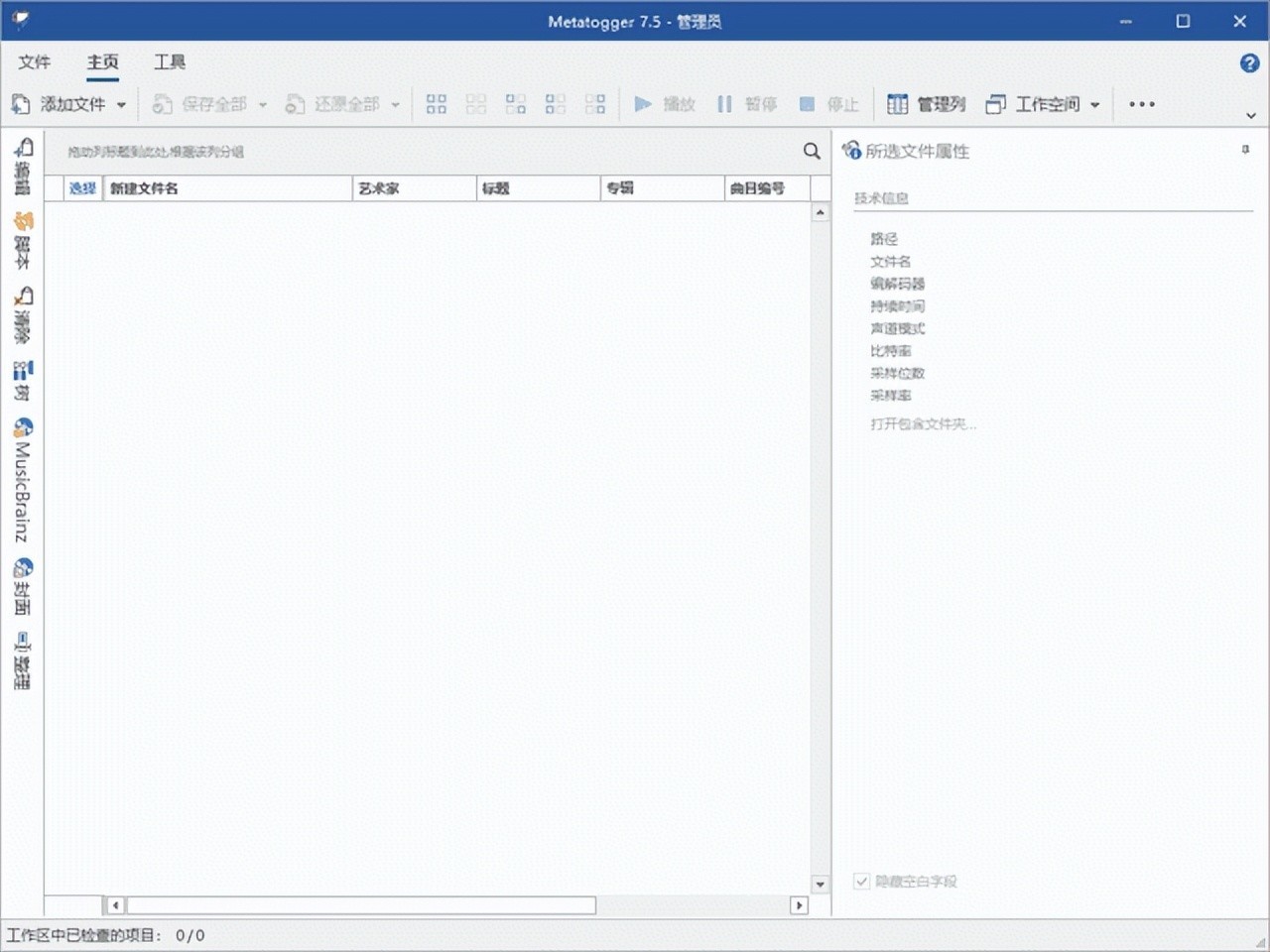Click the blue grid selection icon after 还原全部

click(x=437, y=104)
